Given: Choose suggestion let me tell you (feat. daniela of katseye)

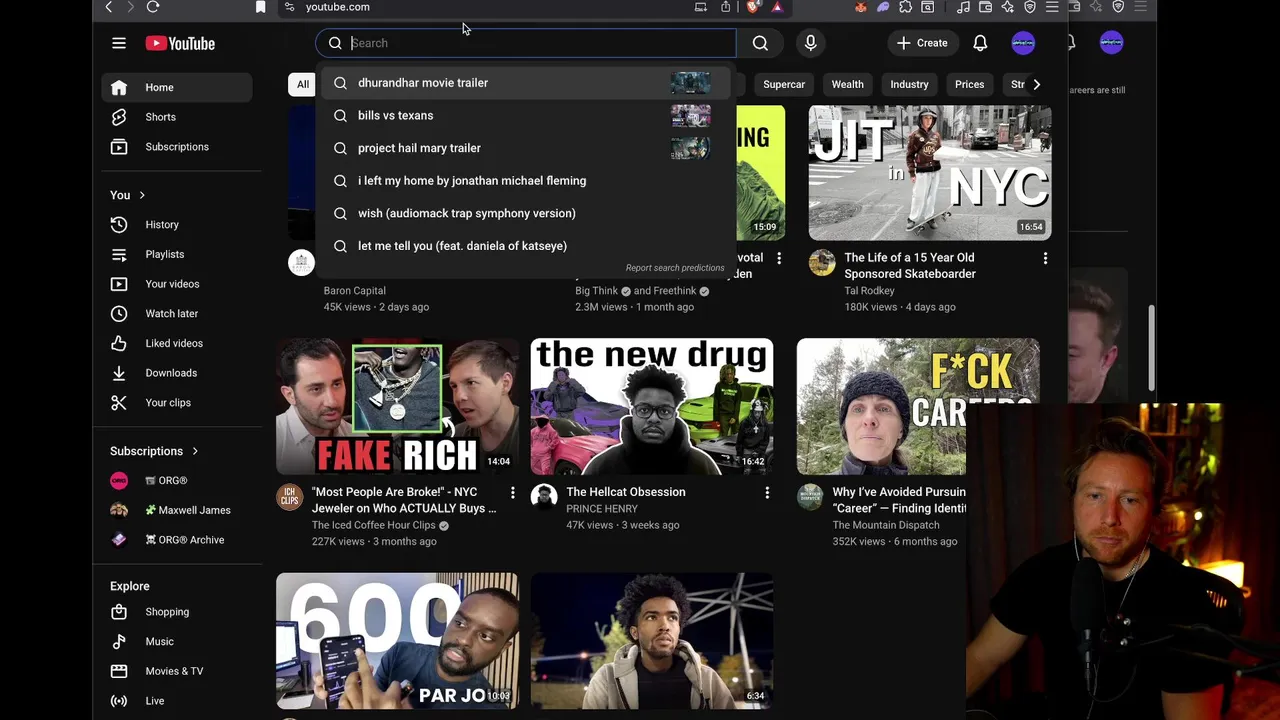Looking at the screenshot, I should (526, 246).
